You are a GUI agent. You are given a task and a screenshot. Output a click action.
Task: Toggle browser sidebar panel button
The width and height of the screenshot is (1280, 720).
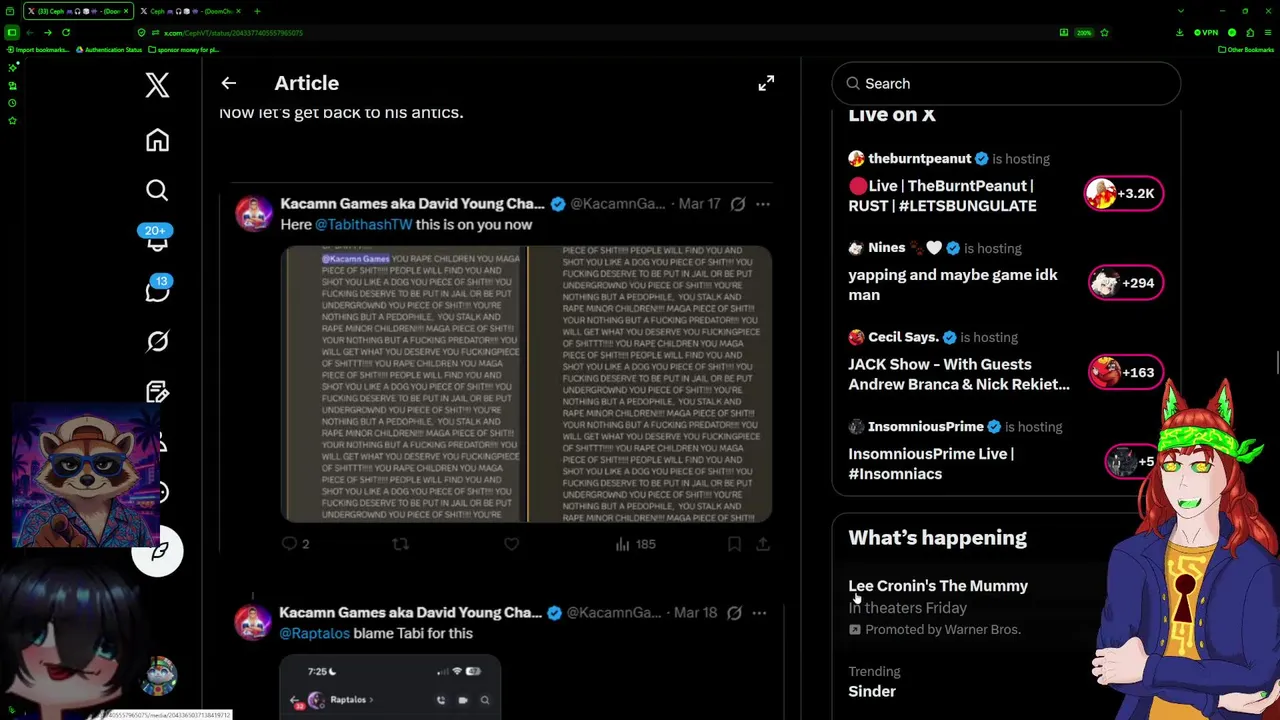pos(11,32)
